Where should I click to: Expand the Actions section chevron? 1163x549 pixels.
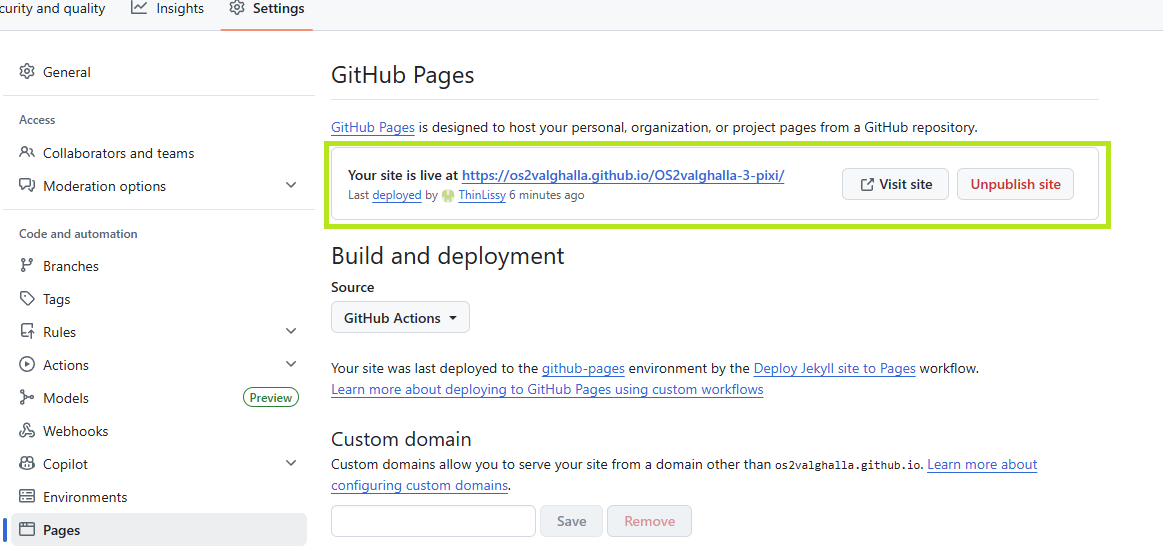coord(291,364)
